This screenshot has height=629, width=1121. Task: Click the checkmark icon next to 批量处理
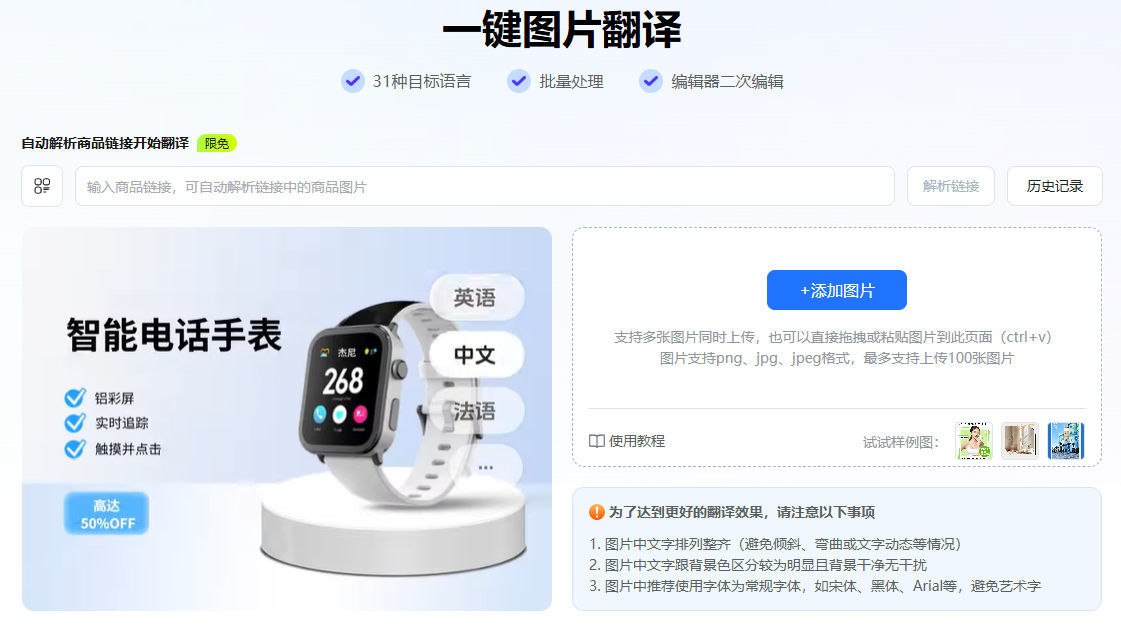(x=518, y=81)
